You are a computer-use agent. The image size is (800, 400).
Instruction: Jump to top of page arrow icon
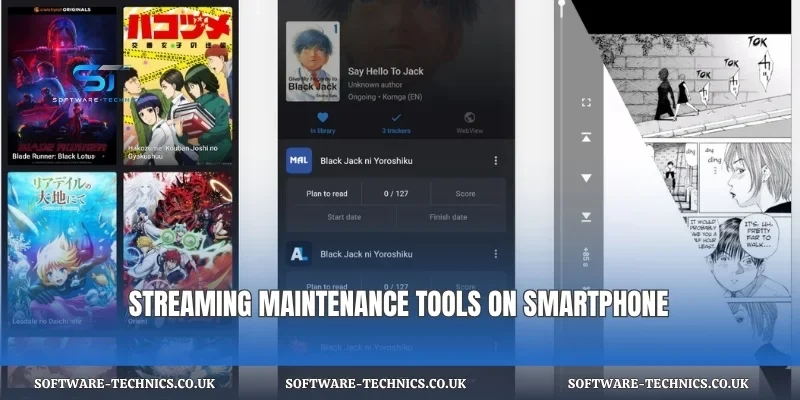586,137
